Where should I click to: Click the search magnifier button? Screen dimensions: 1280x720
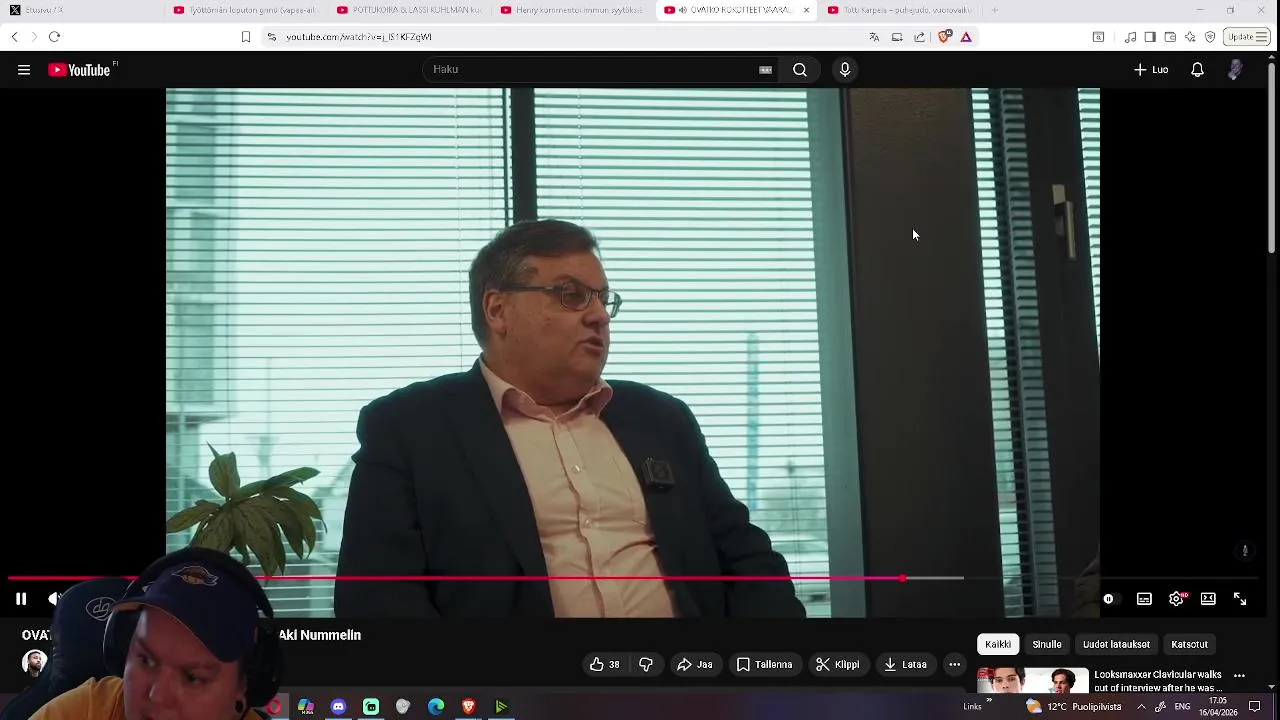click(800, 70)
